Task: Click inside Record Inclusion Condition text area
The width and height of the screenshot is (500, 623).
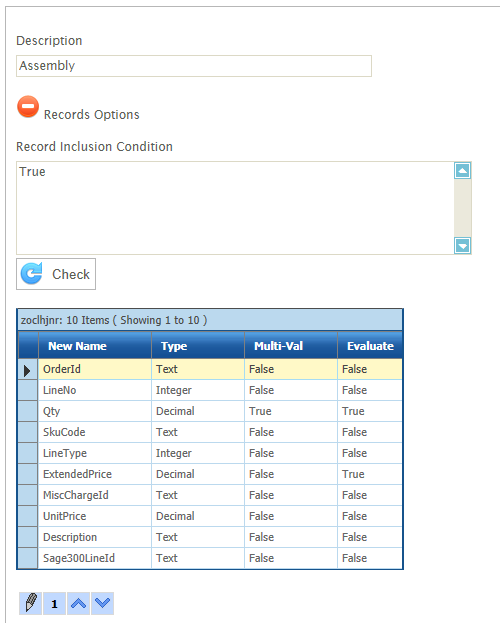Action: [235, 208]
